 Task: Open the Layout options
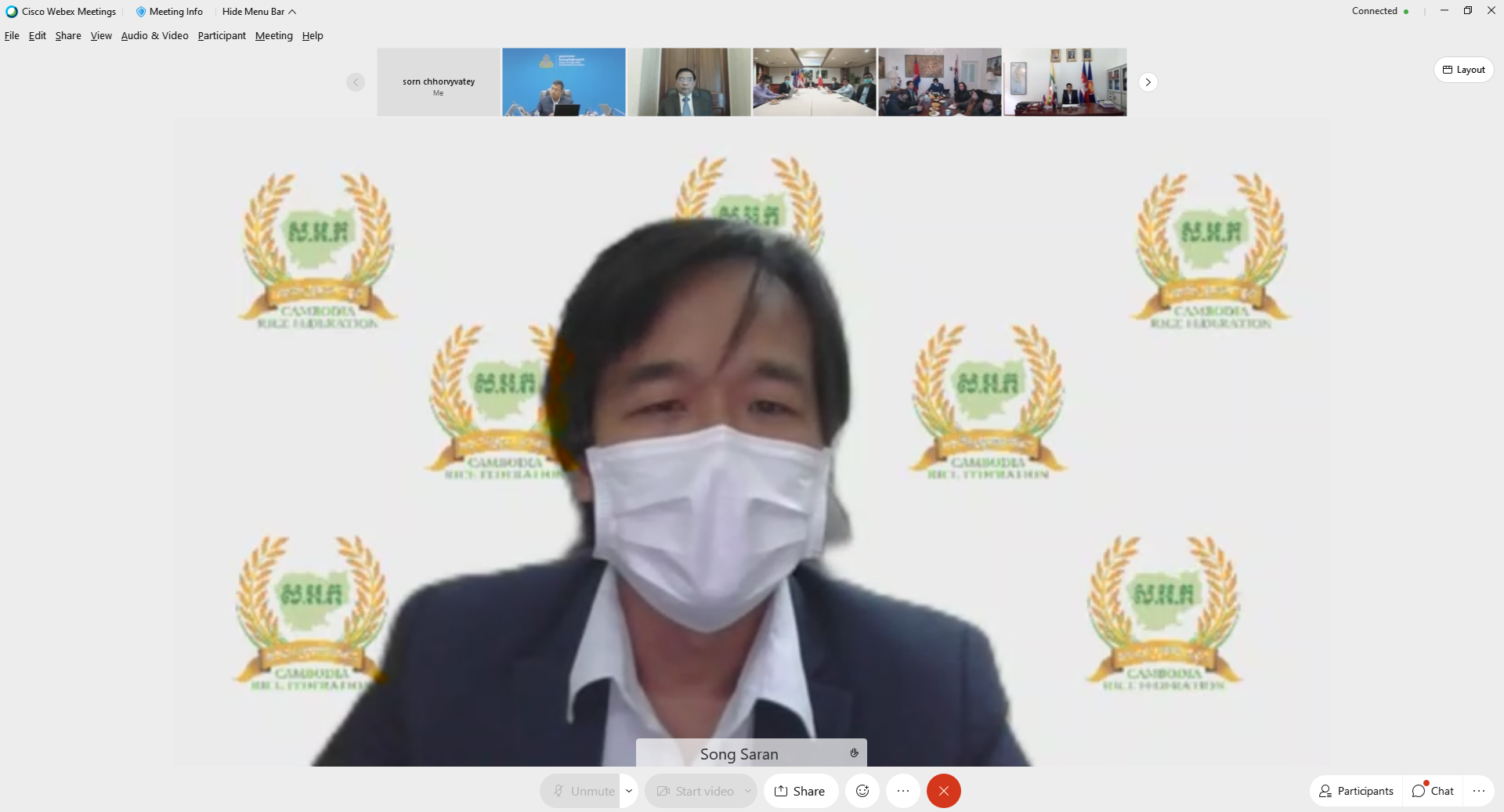click(x=1463, y=70)
